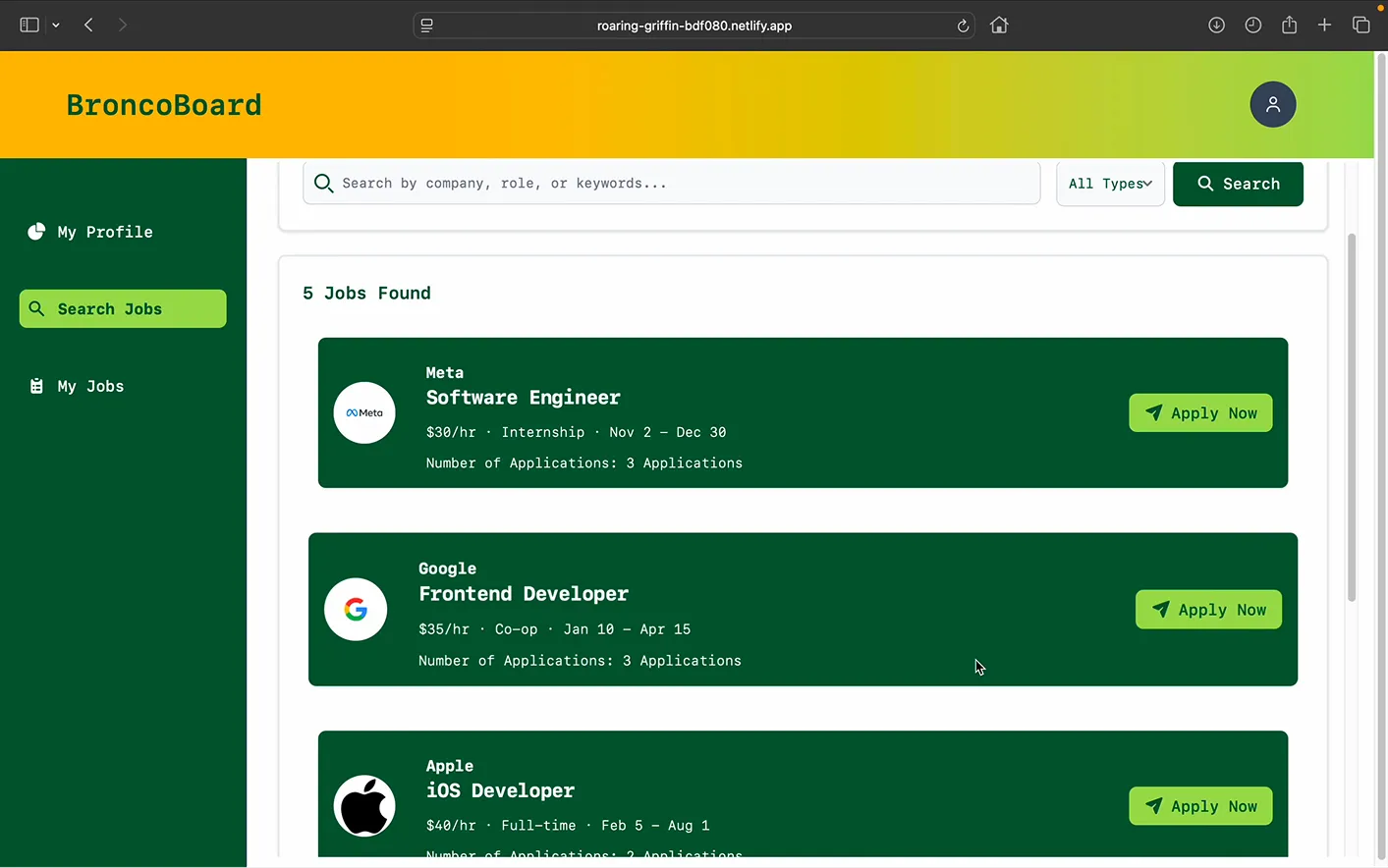Open My Jobs via its briefcase icon

tap(36, 386)
